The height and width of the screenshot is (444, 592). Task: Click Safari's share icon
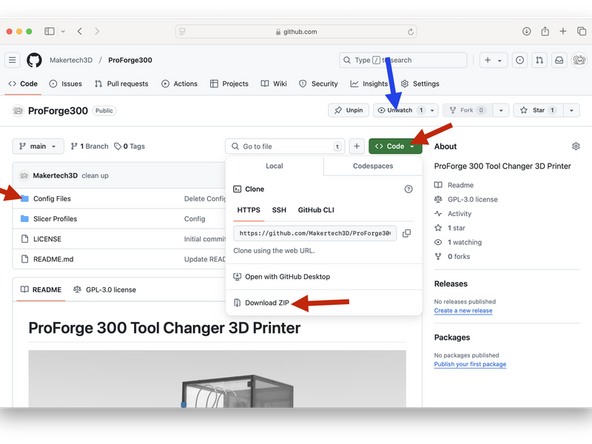pos(545,31)
